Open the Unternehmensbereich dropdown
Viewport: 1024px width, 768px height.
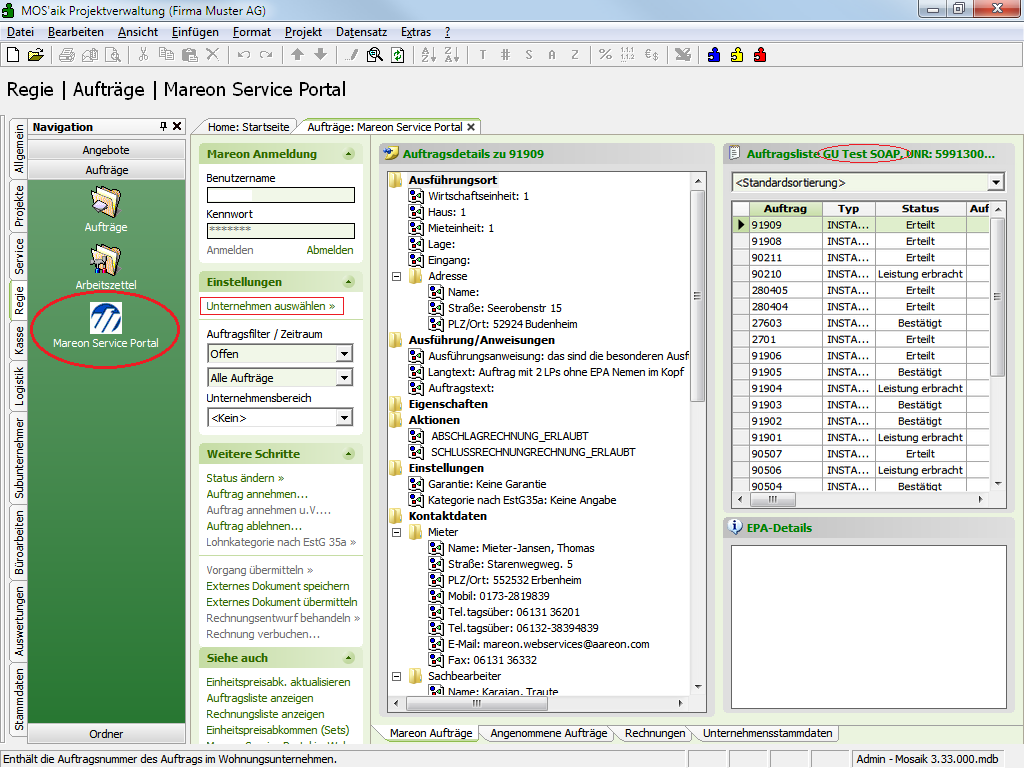point(344,418)
